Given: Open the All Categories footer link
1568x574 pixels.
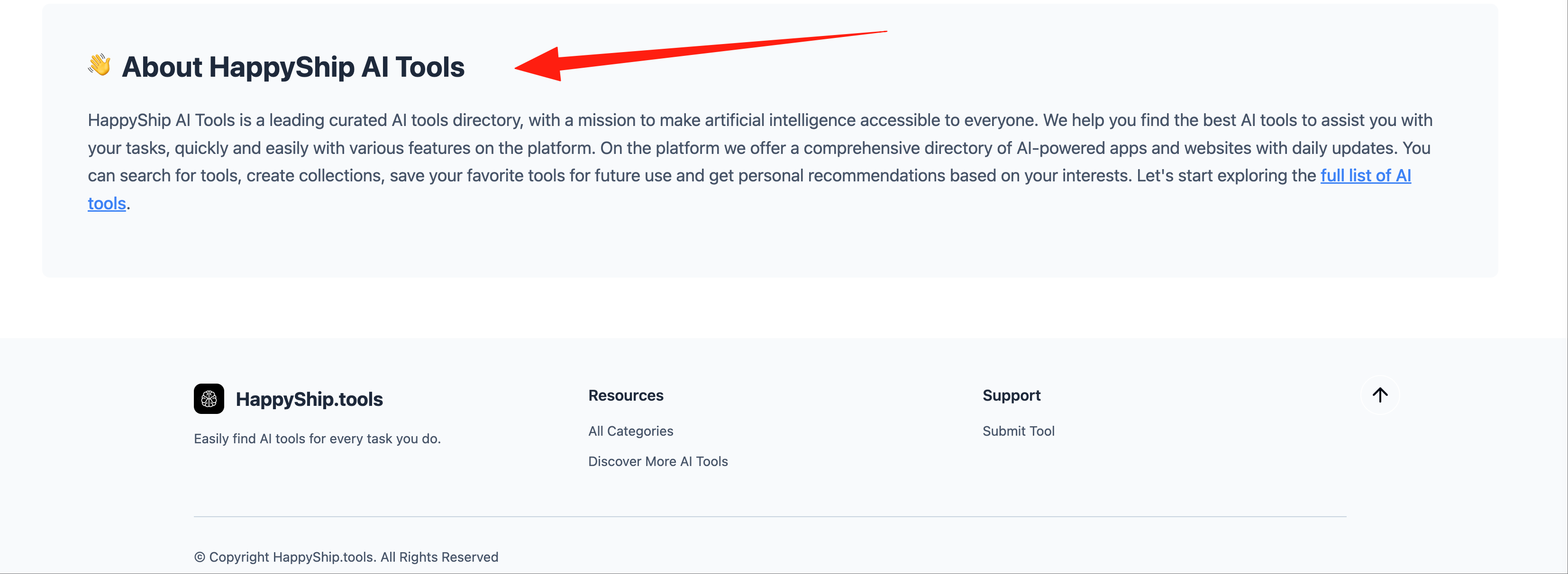Looking at the screenshot, I should point(630,431).
